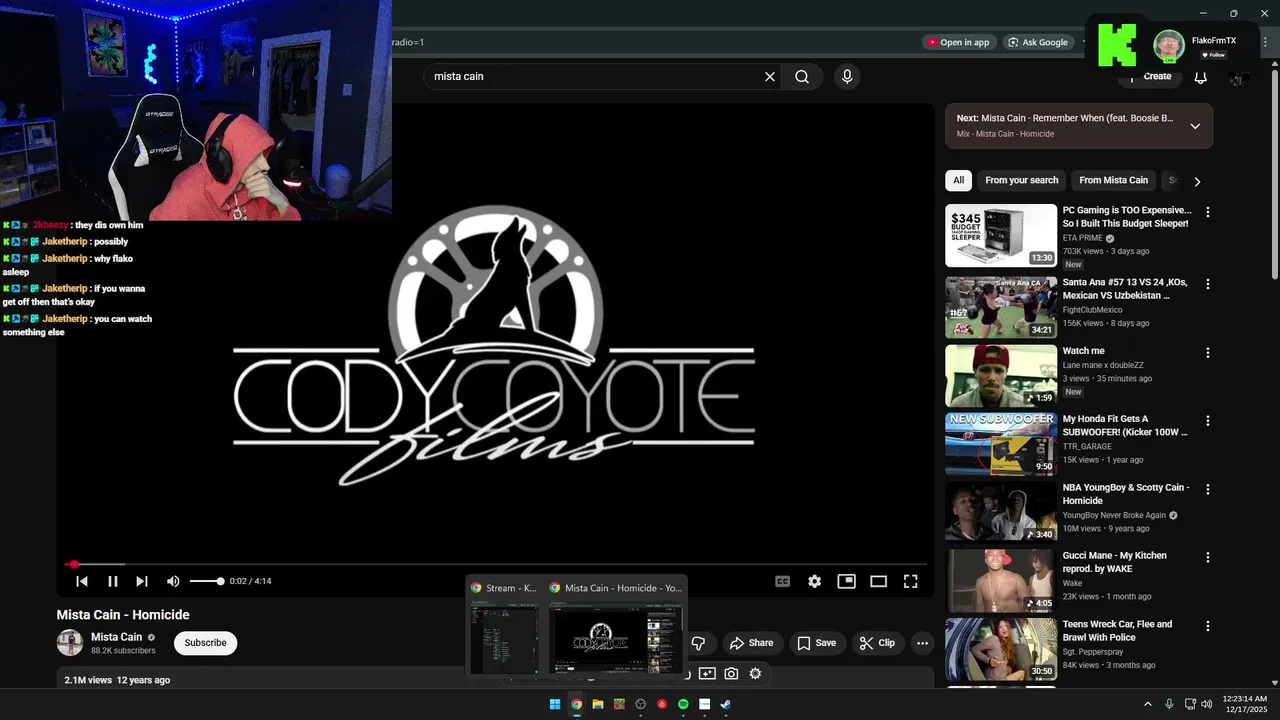The height and width of the screenshot is (720, 1280).
Task: Open more actions three-dot button
Action: (x=922, y=643)
